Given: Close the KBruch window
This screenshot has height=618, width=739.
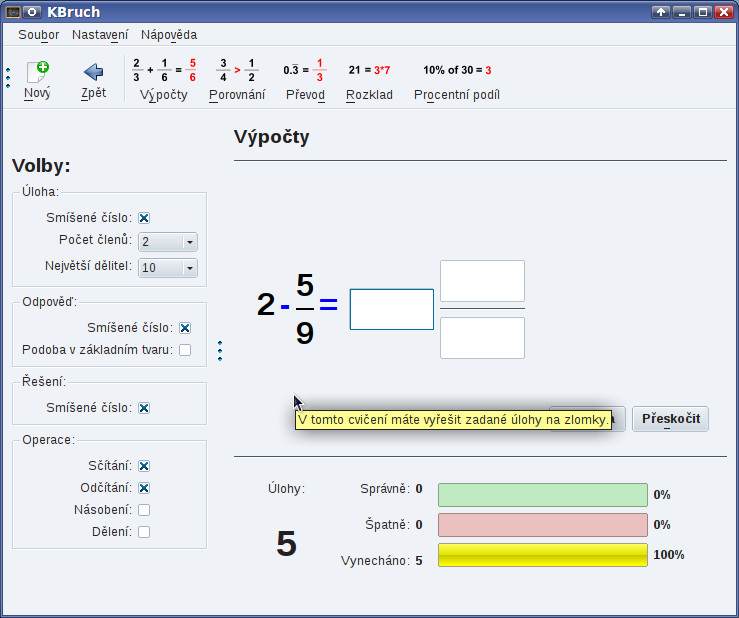Looking at the screenshot, I should click(x=724, y=12).
